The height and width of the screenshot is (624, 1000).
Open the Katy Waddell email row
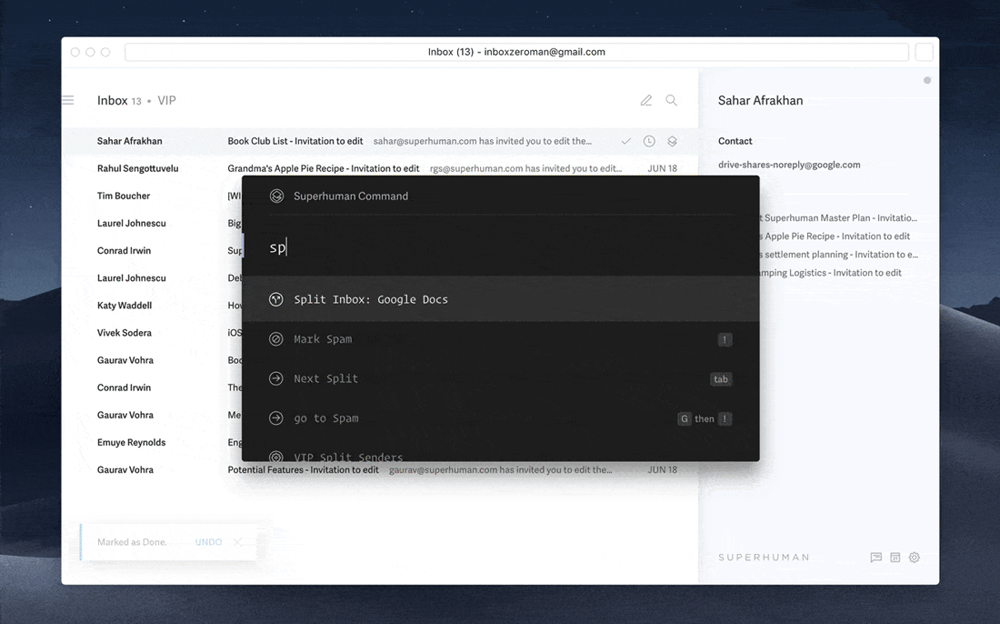click(152, 306)
